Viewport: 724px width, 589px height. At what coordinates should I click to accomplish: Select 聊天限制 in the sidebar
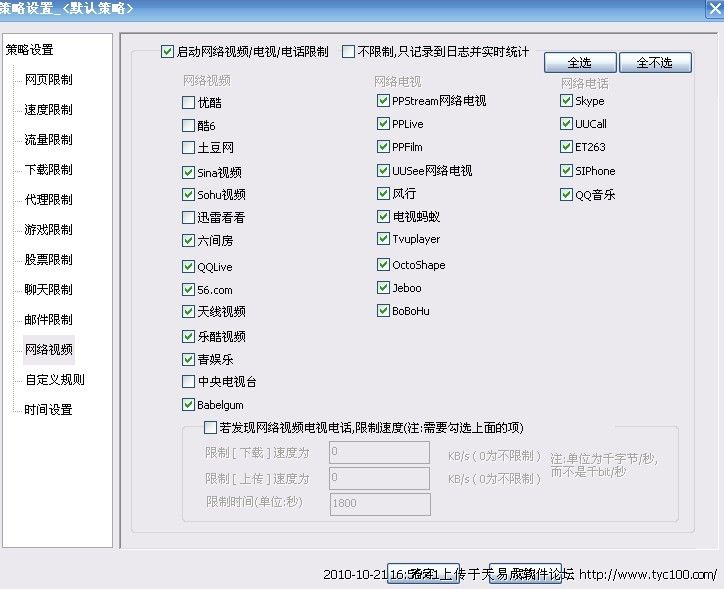pyautogui.click(x=48, y=290)
